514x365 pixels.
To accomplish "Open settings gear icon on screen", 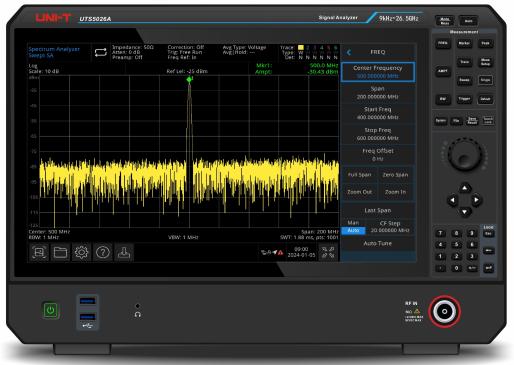I will coord(81,252).
